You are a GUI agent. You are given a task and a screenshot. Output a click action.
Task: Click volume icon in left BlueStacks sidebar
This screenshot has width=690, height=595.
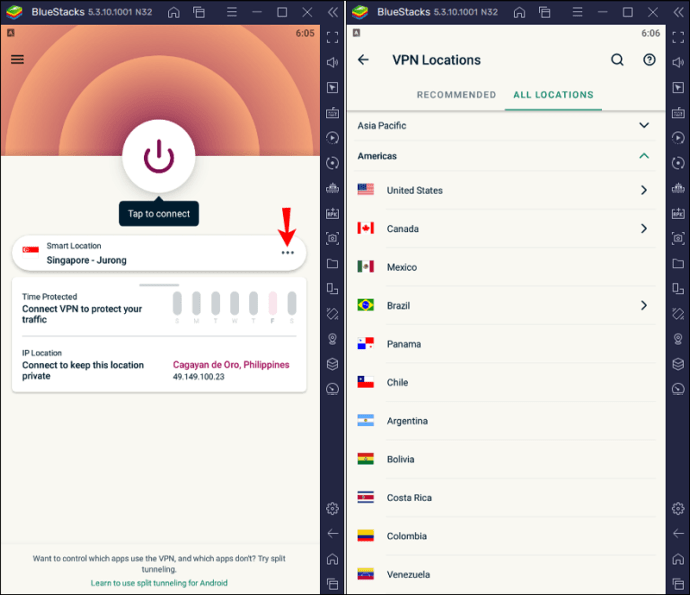coord(332,62)
